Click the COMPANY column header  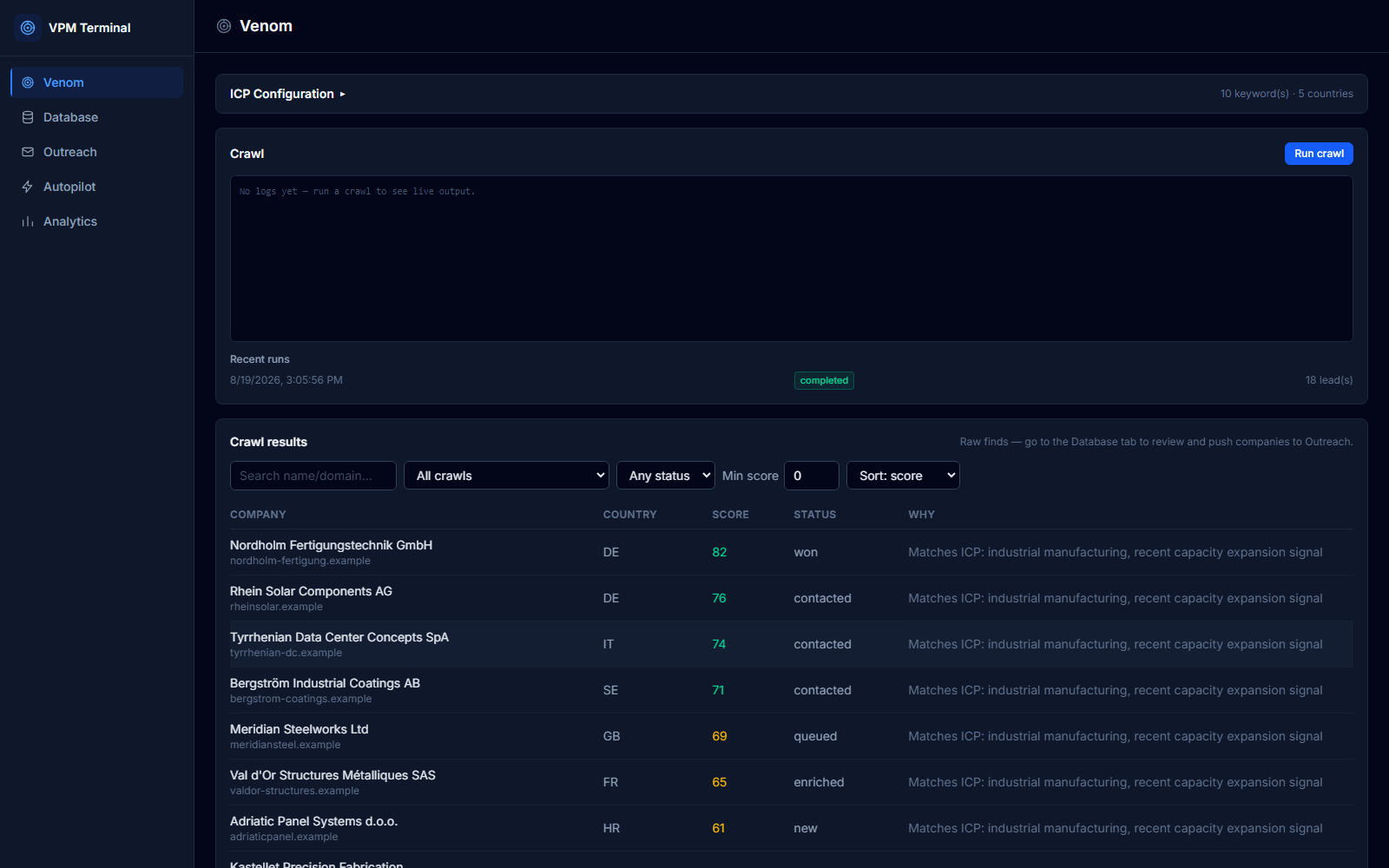pyautogui.click(x=258, y=515)
